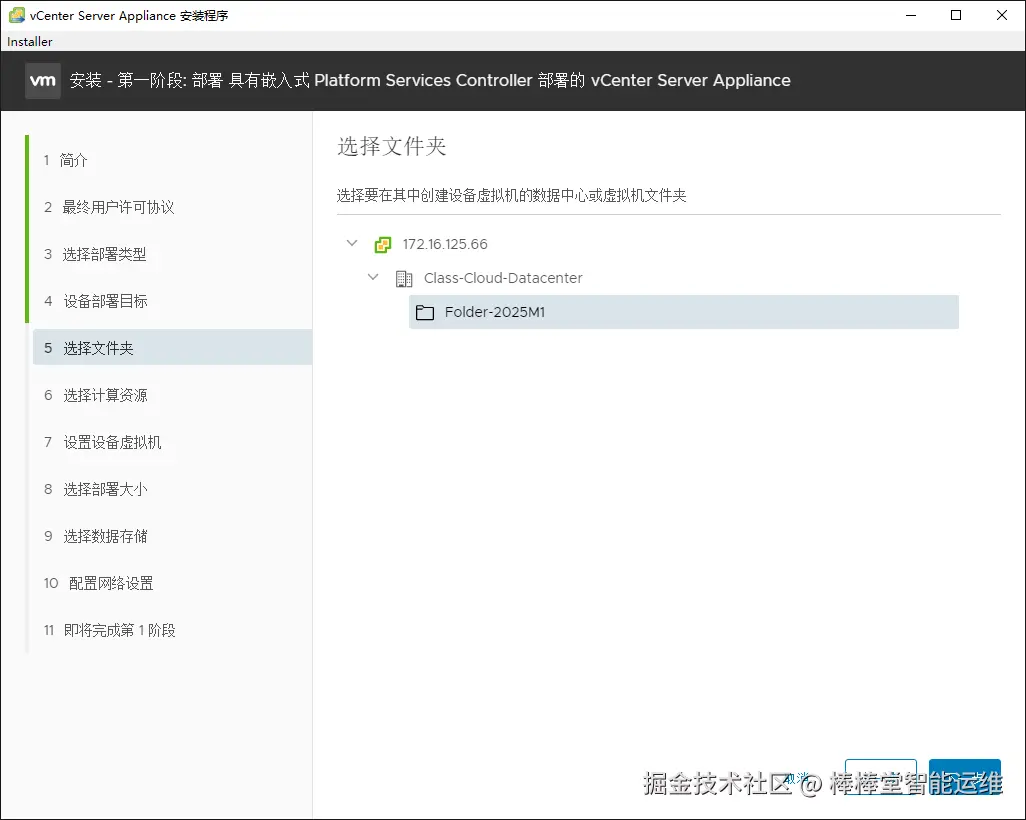Select the Folder-2025M1 folder row
The image size is (1026, 820).
click(x=684, y=312)
